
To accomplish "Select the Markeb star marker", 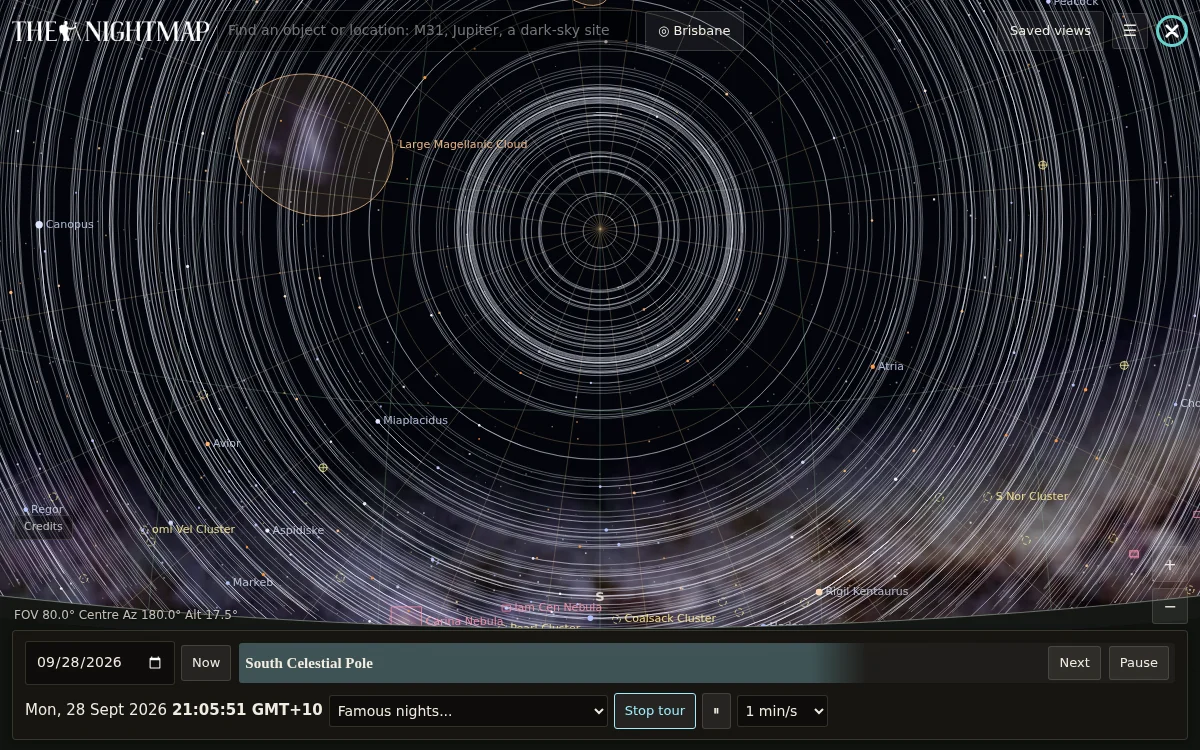I will (x=228, y=583).
